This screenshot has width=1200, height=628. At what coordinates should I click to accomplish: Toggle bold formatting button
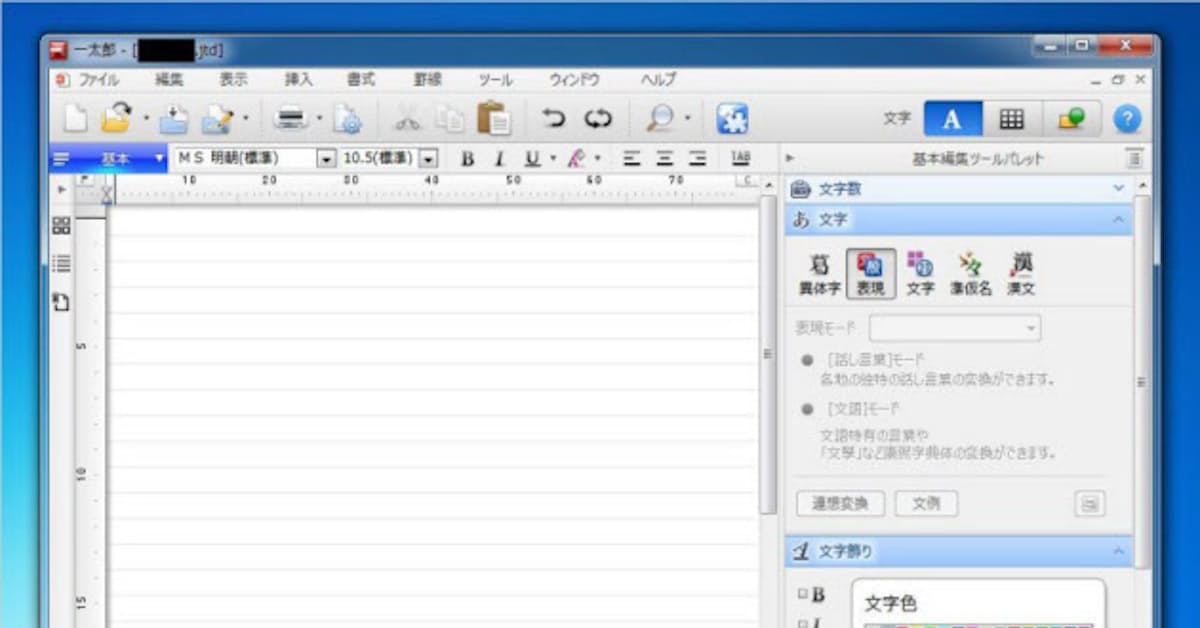click(x=466, y=158)
